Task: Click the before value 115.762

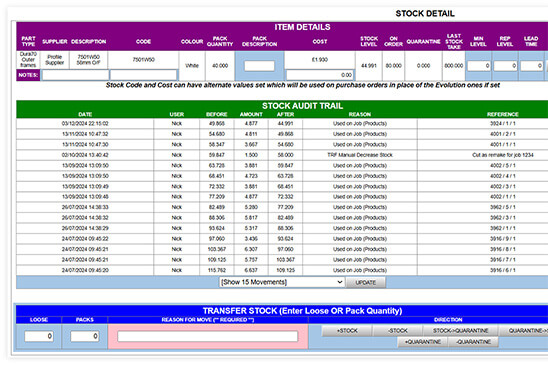Action: (x=217, y=270)
